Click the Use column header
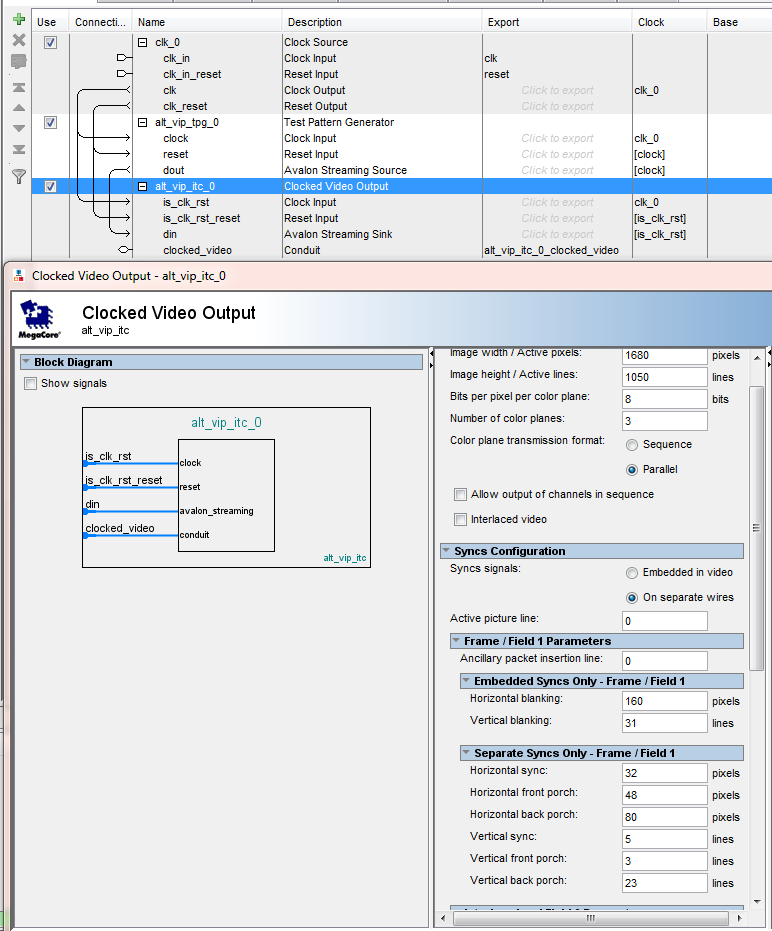Viewport: 772px width, 931px height. pyautogui.click(x=50, y=22)
